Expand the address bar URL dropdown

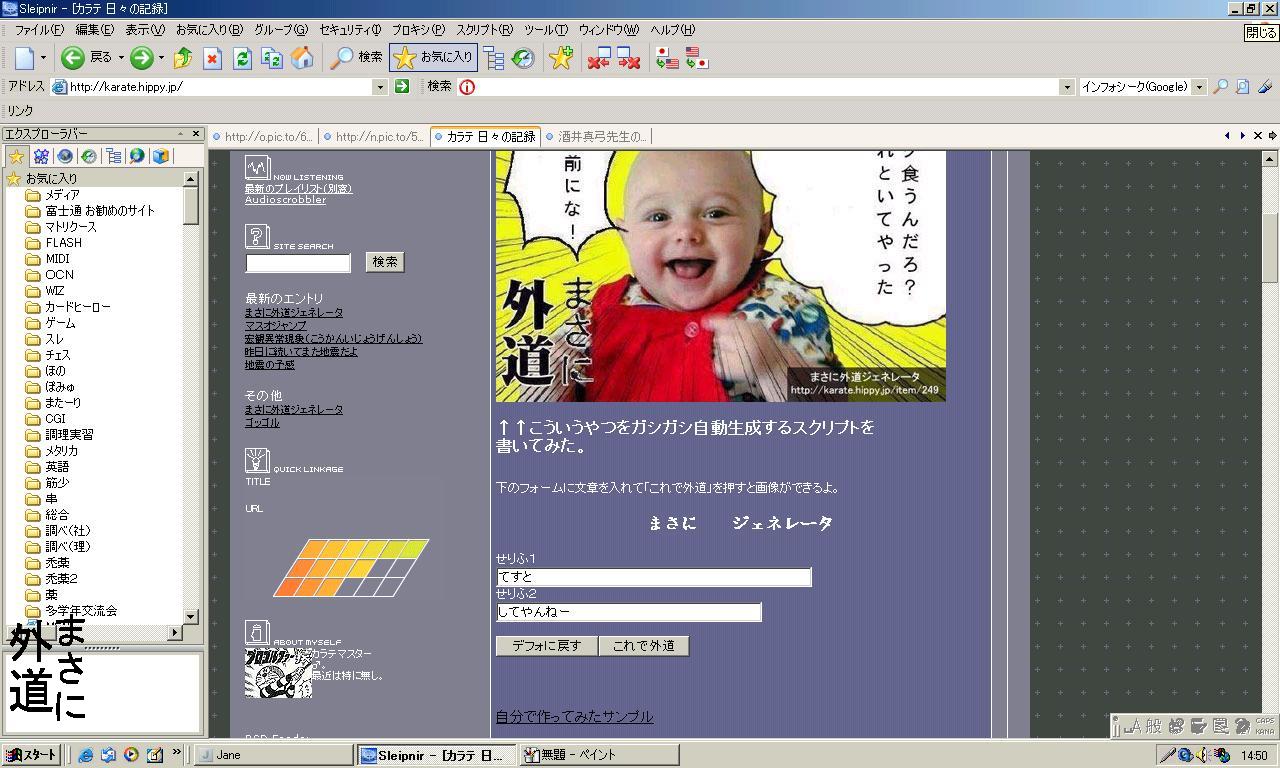tap(380, 87)
